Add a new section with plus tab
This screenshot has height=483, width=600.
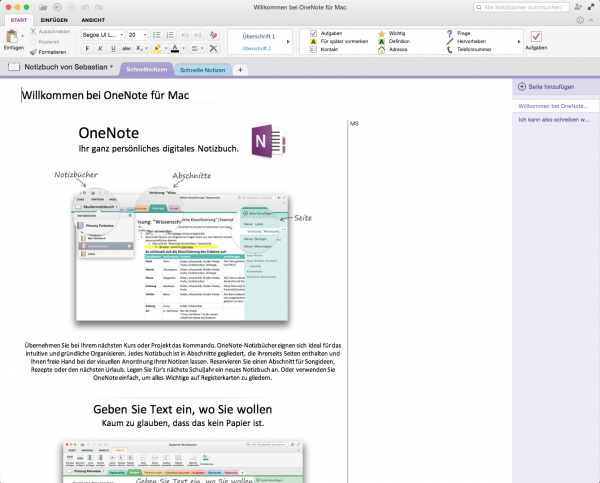click(x=240, y=70)
